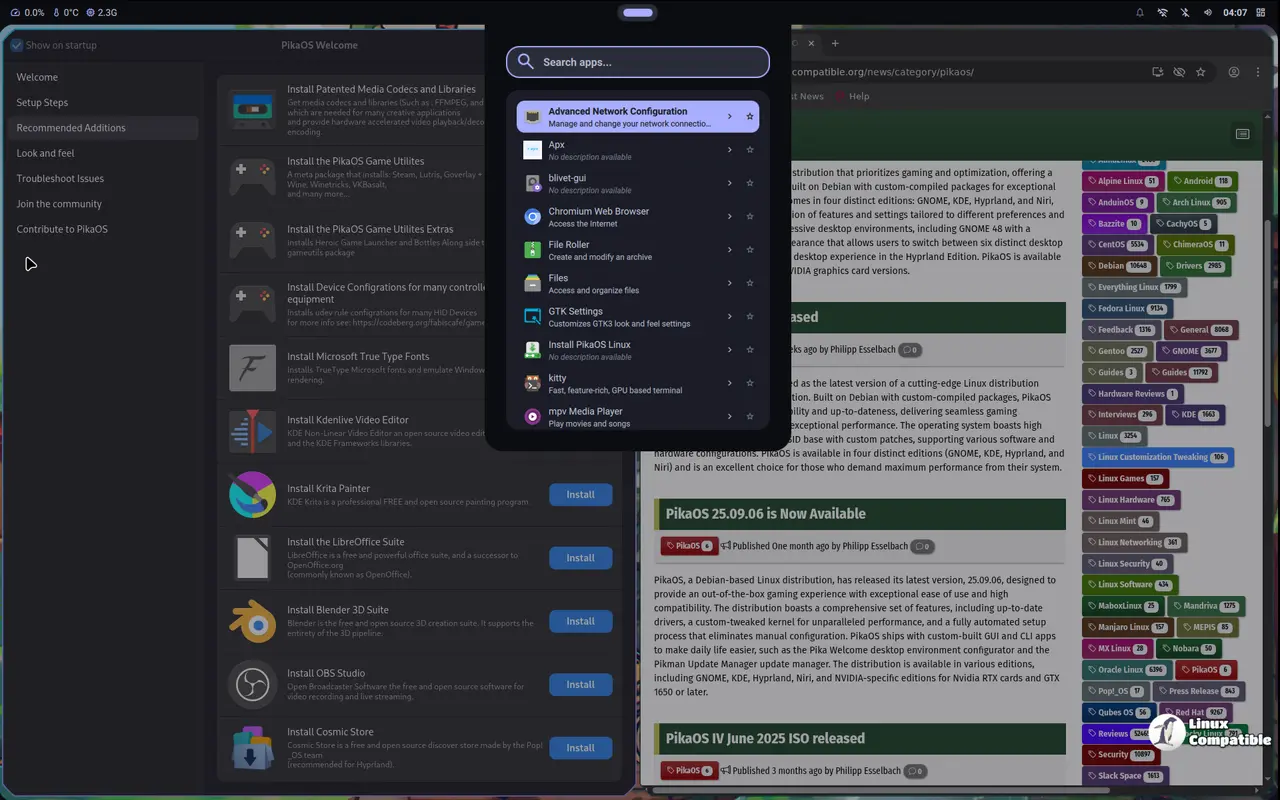Open the browser's three-dot menu
Screen dimensions: 1280x800
[1258, 71]
